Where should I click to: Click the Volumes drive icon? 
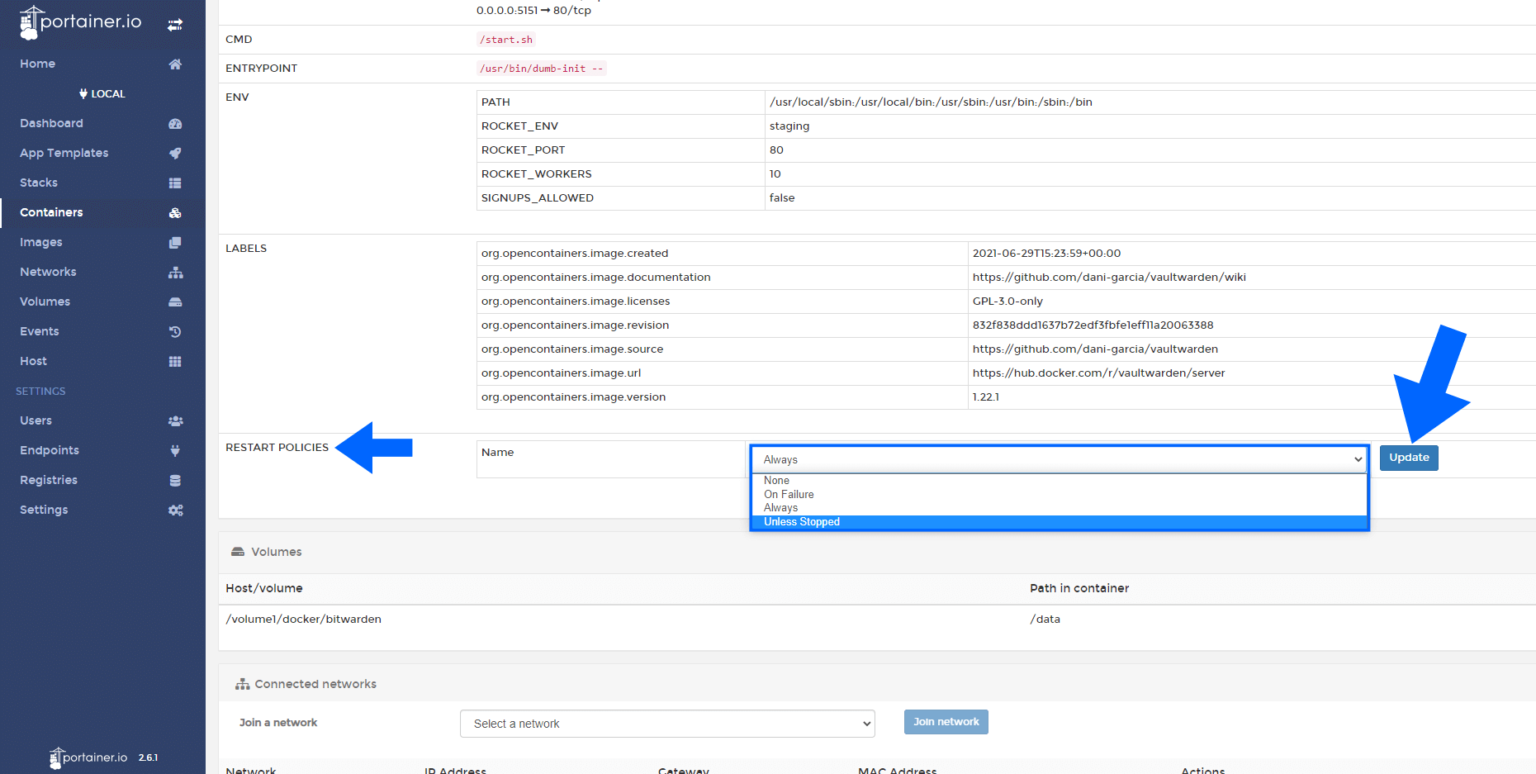click(x=175, y=301)
